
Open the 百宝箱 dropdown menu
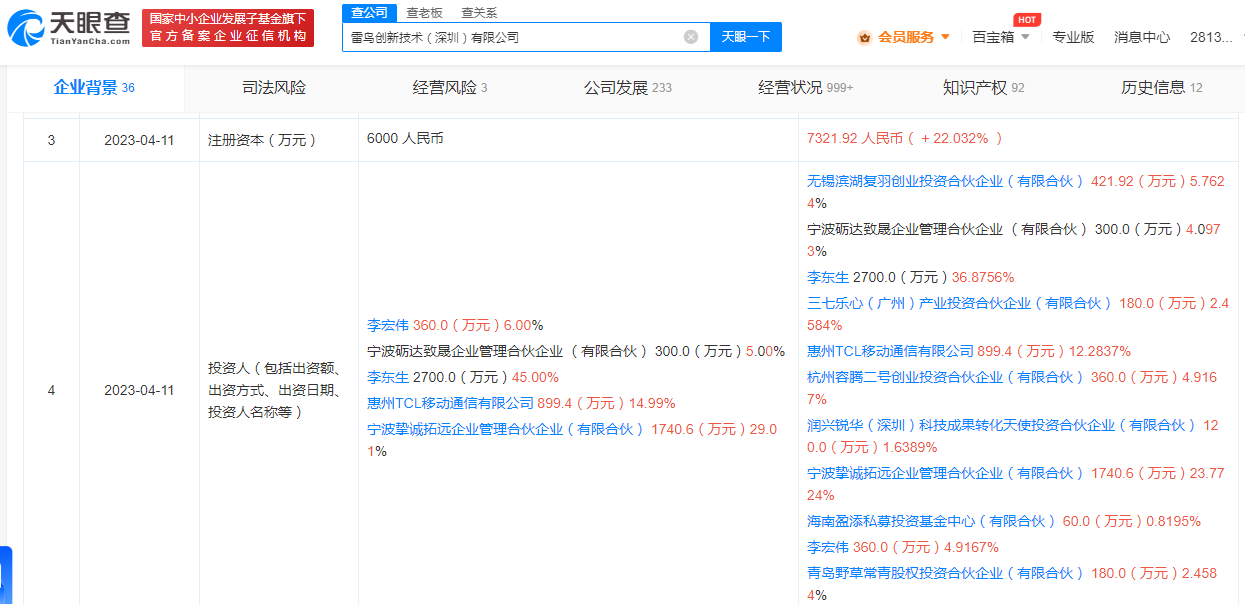point(1001,37)
